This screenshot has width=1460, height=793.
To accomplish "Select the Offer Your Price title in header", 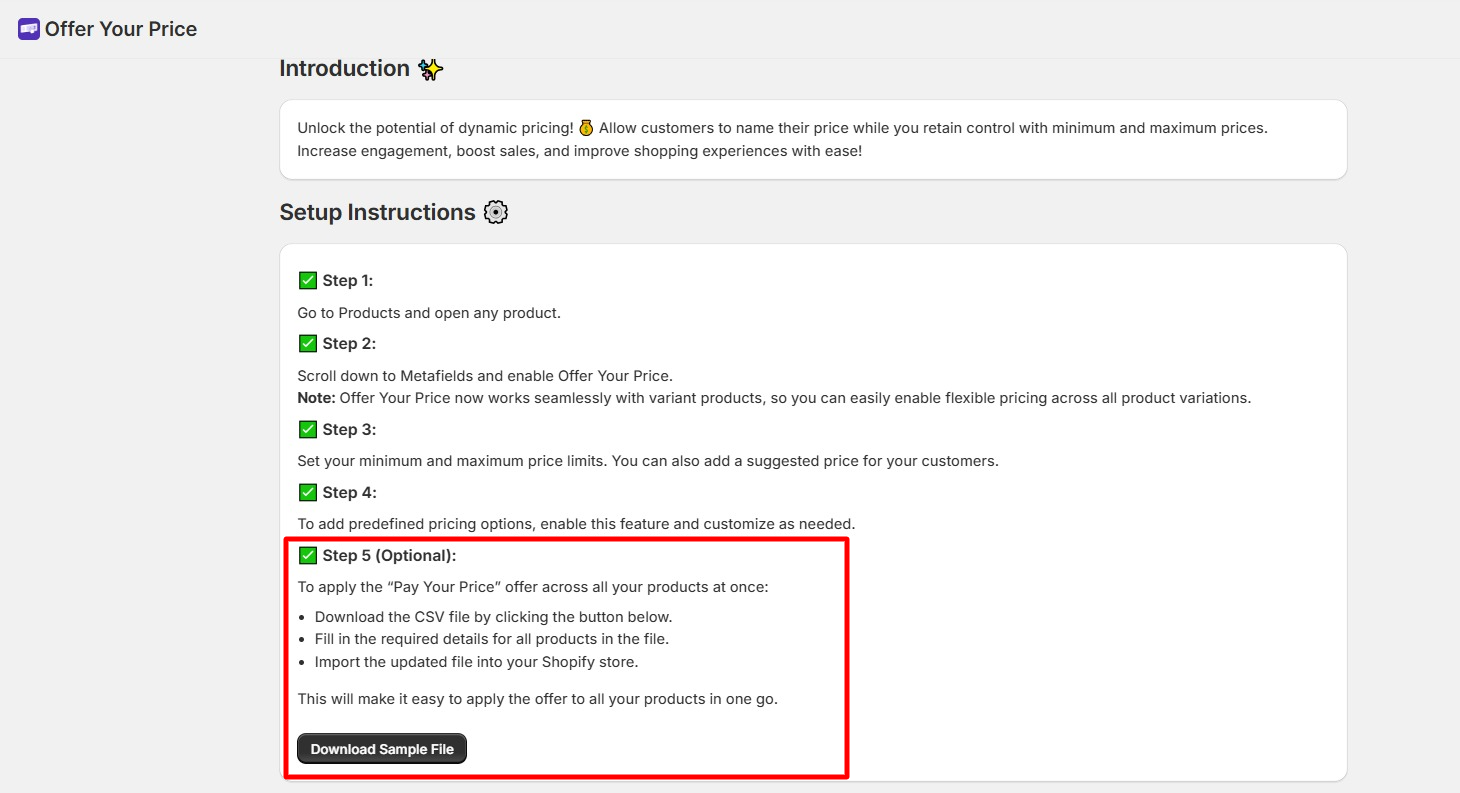I will click(119, 28).
